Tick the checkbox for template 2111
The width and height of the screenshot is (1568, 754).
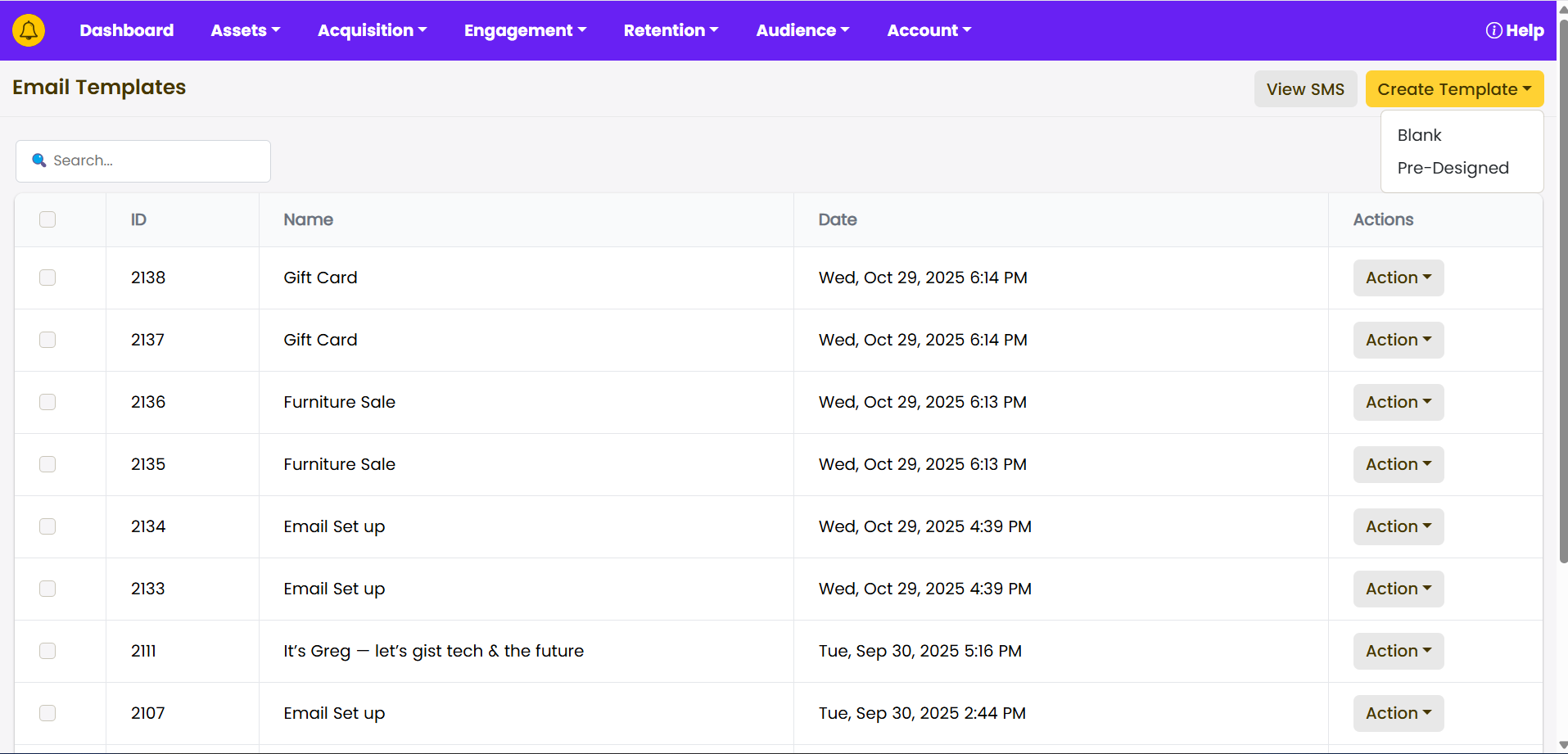coord(47,651)
